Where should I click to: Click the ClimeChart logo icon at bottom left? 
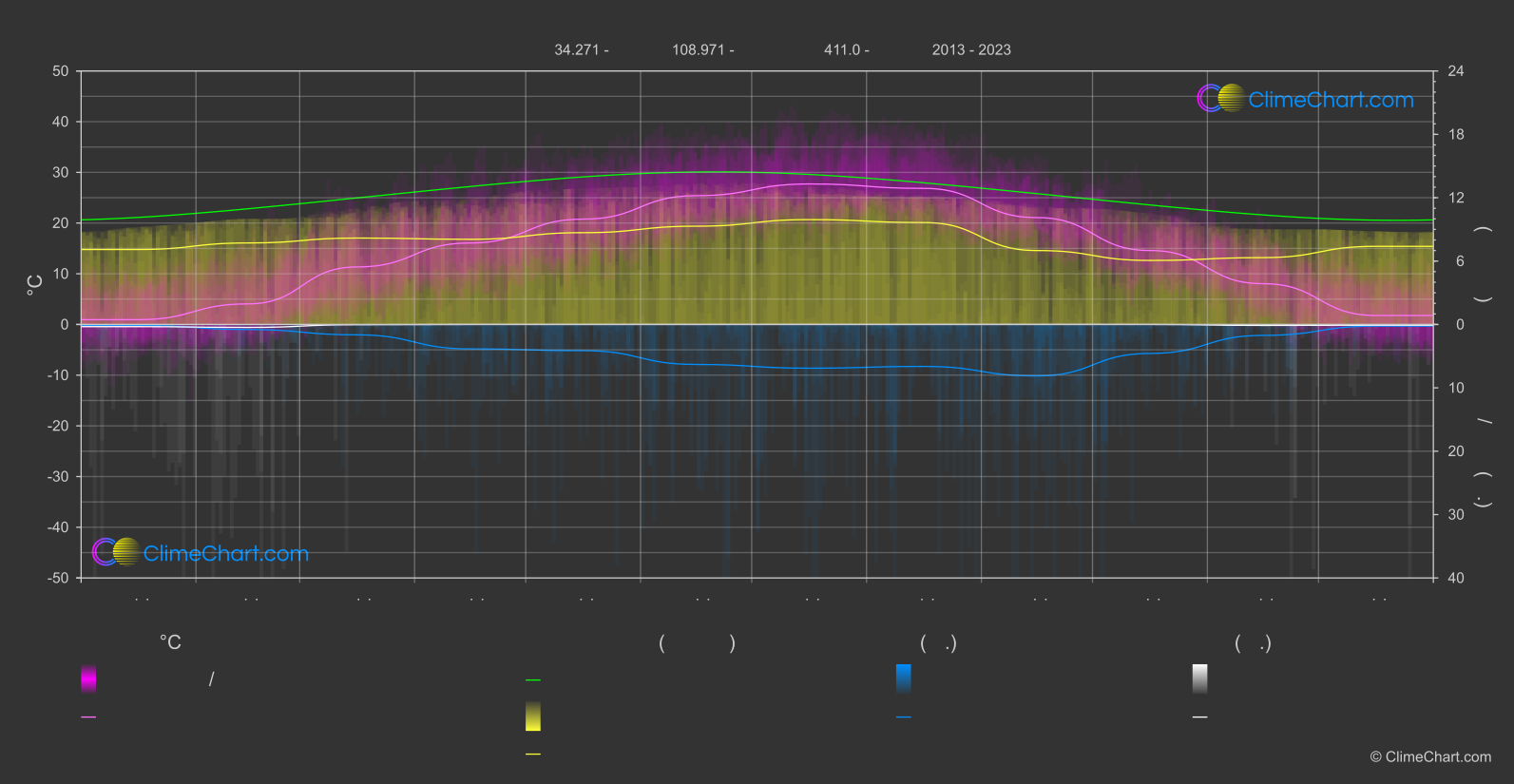116,551
